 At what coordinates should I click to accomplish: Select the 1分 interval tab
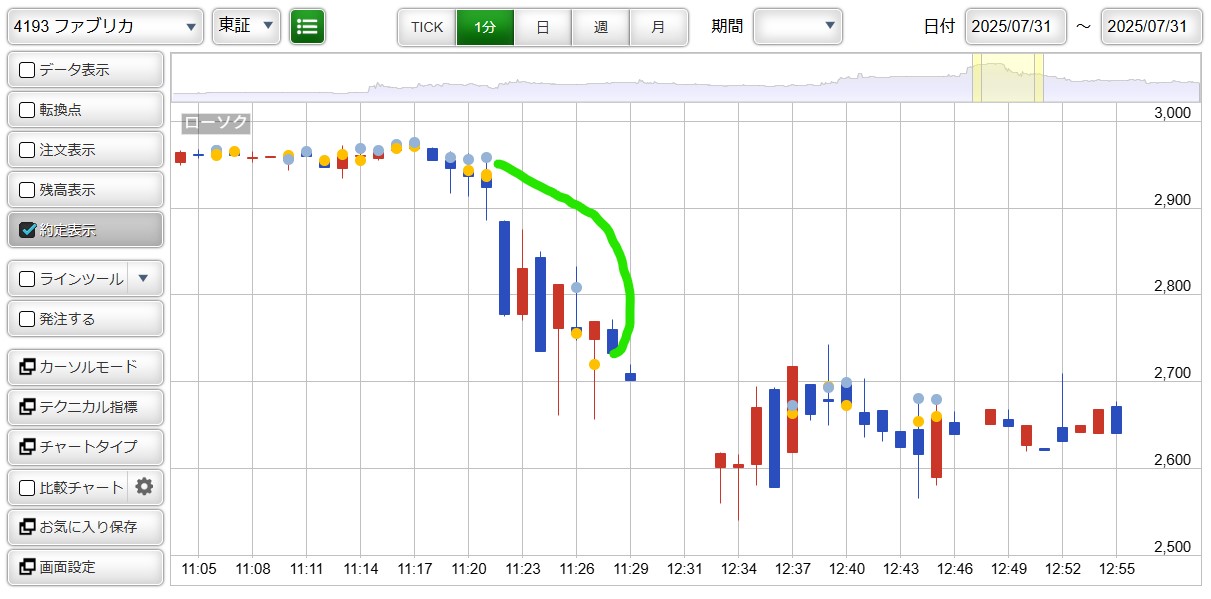485,27
